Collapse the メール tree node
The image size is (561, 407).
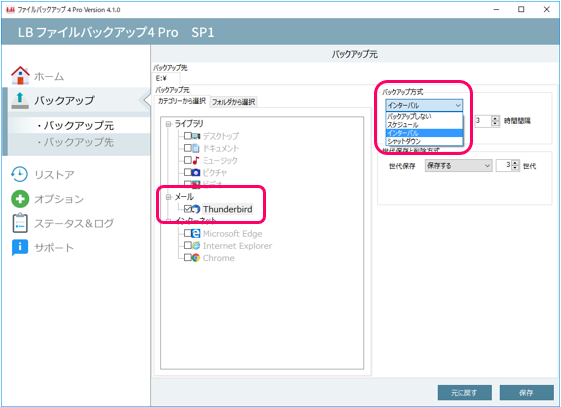coord(168,197)
